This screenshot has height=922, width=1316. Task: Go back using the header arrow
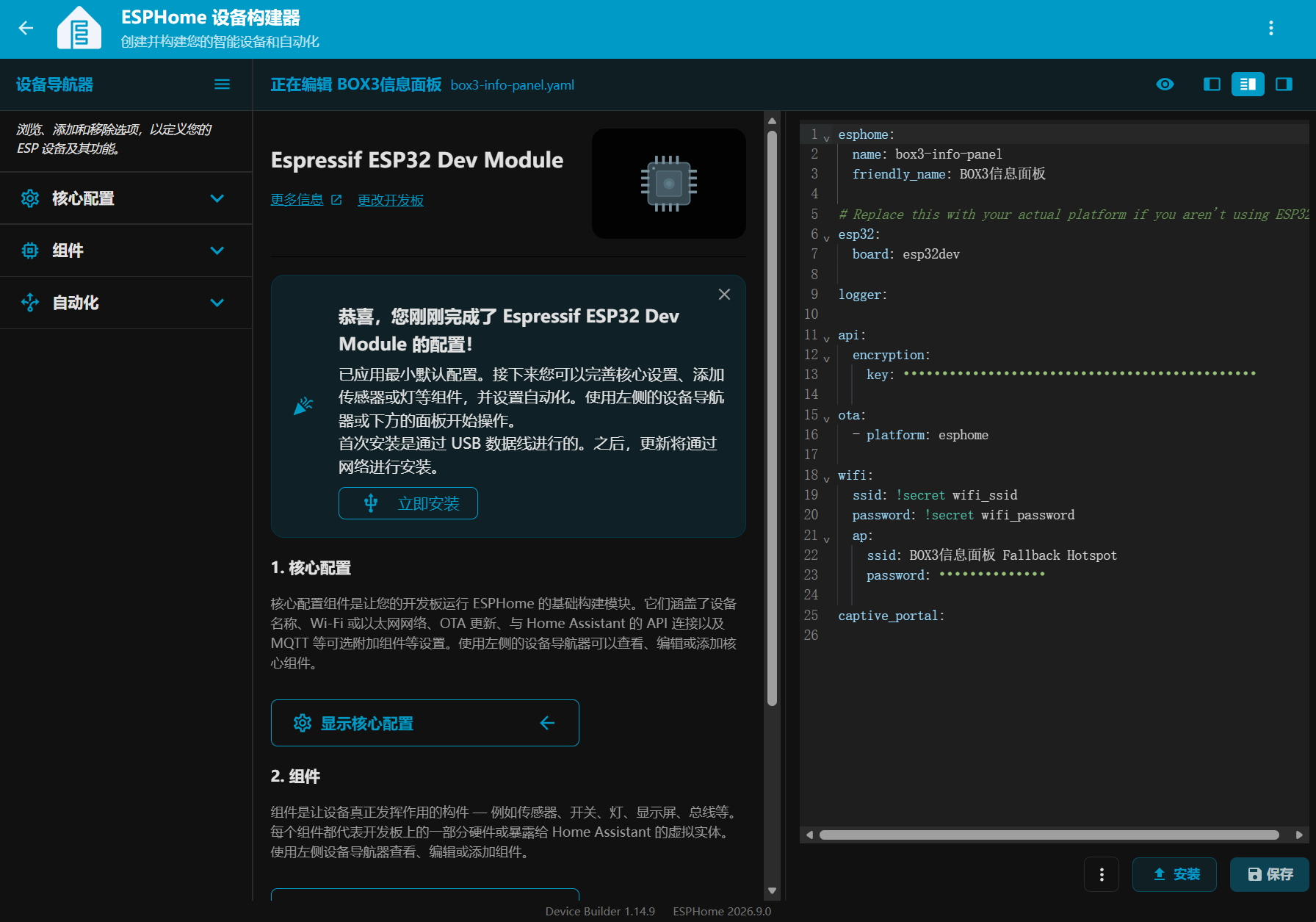(26, 29)
